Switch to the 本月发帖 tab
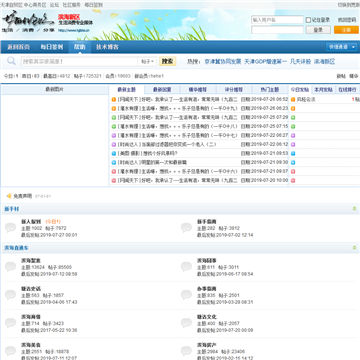 [x=323, y=90]
